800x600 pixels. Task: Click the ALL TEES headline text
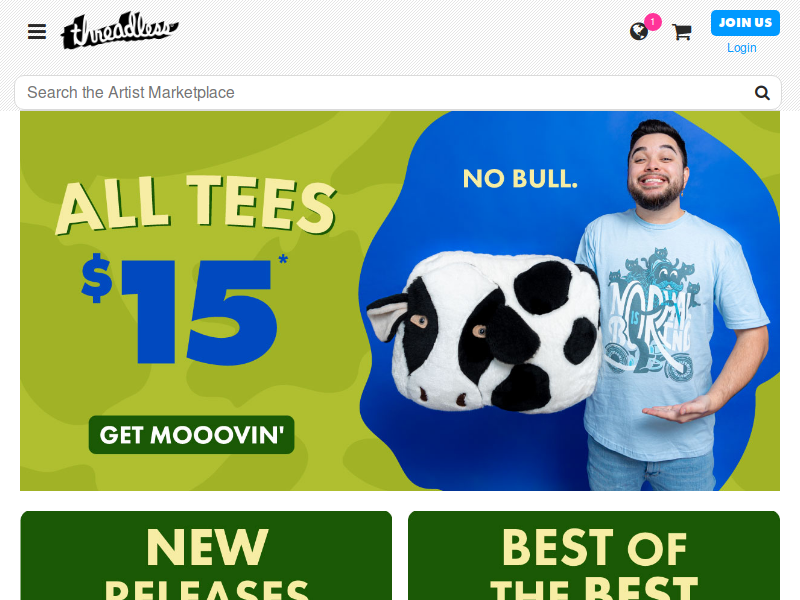point(196,205)
